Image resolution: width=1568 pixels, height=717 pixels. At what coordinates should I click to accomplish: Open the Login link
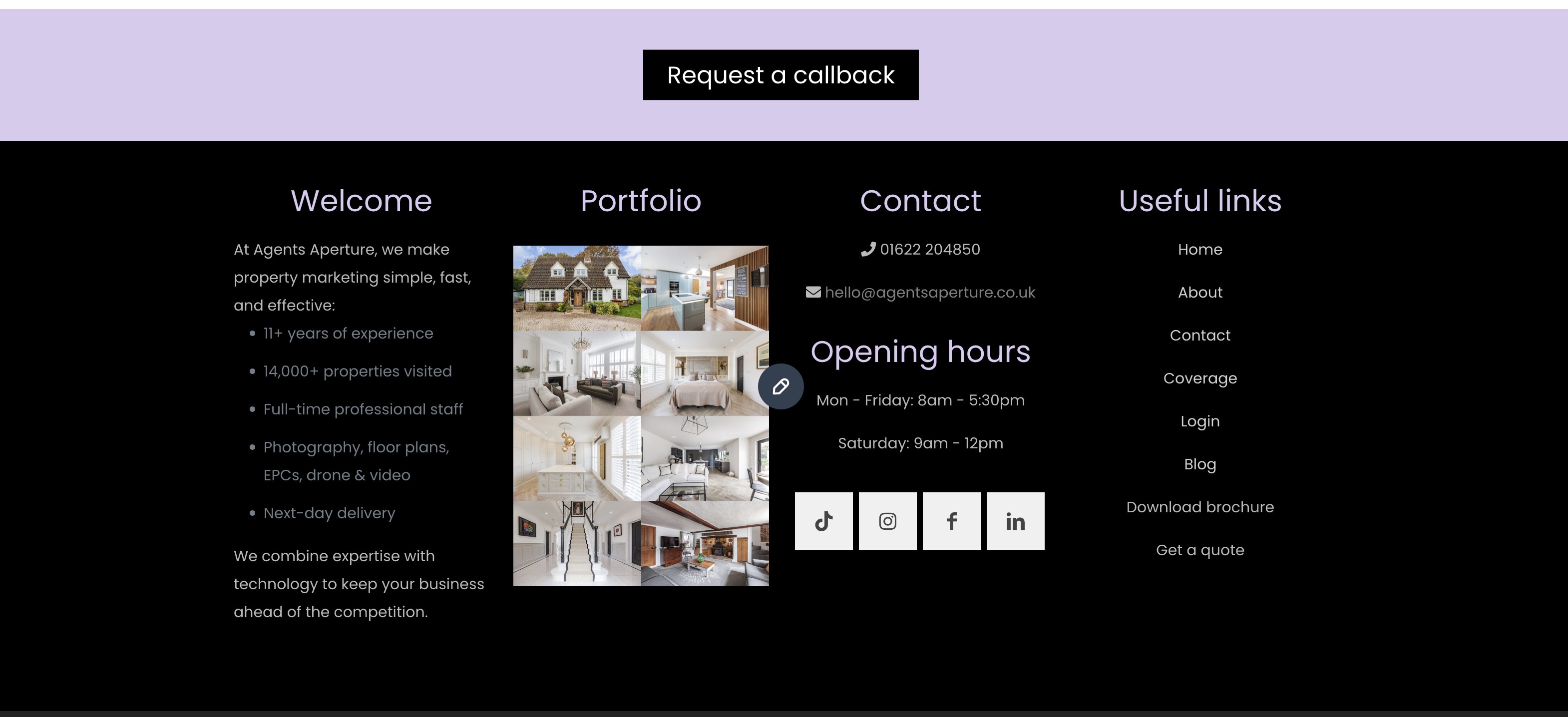[x=1200, y=421]
